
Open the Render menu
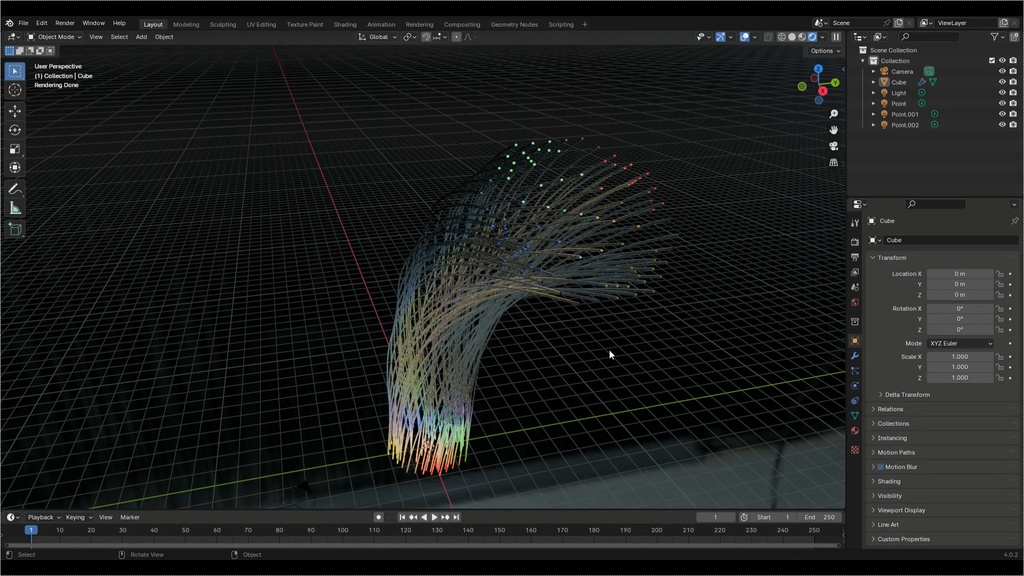click(x=65, y=23)
